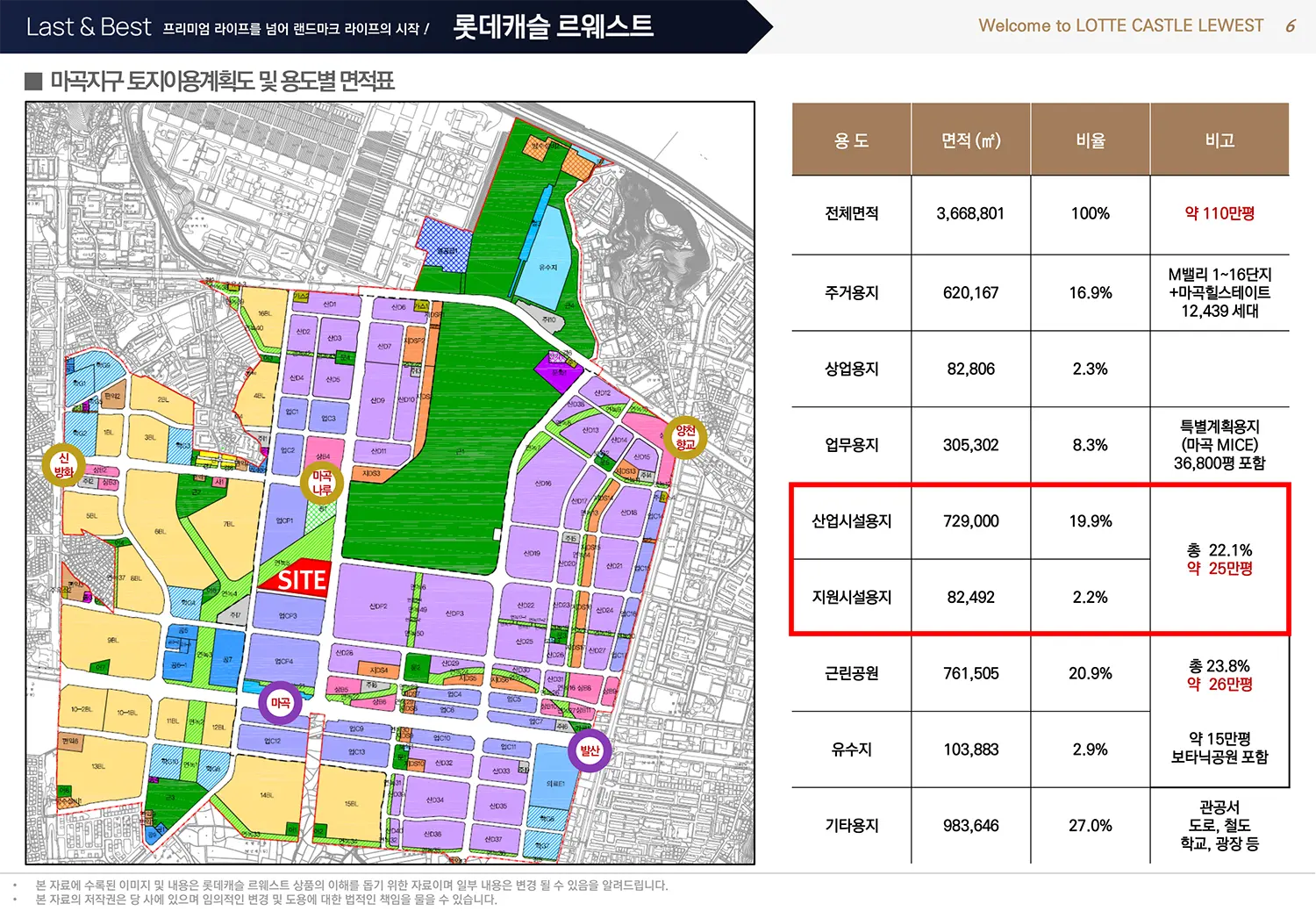Click the 761,505 area value
The width and height of the screenshot is (1316, 911).
coord(970,673)
